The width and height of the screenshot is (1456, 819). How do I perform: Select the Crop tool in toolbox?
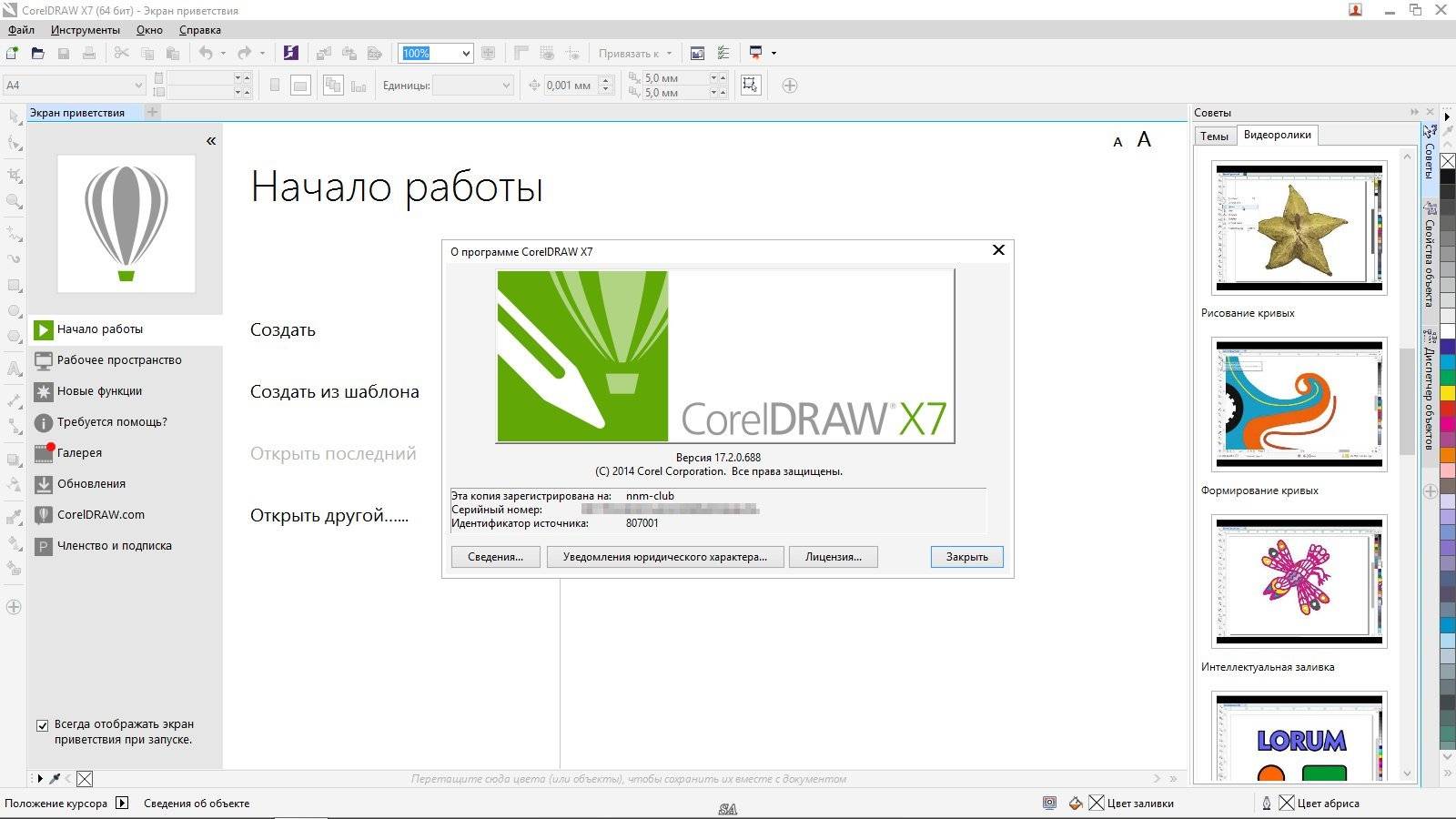coord(15,175)
